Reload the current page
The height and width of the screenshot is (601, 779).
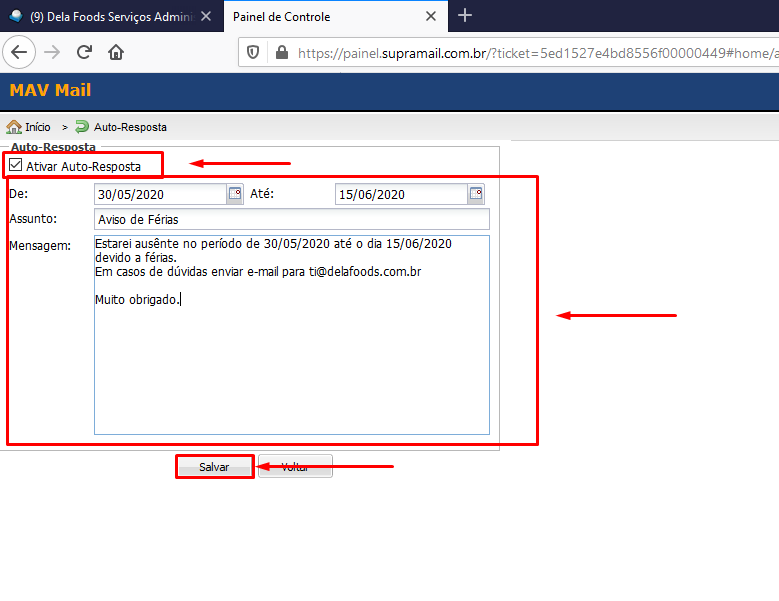tap(84, 52)
